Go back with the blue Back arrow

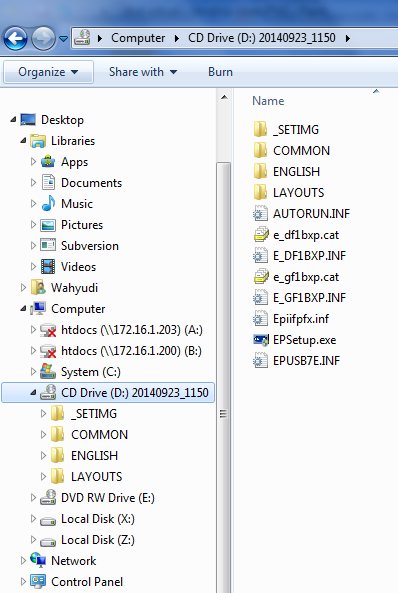(15, 38)
